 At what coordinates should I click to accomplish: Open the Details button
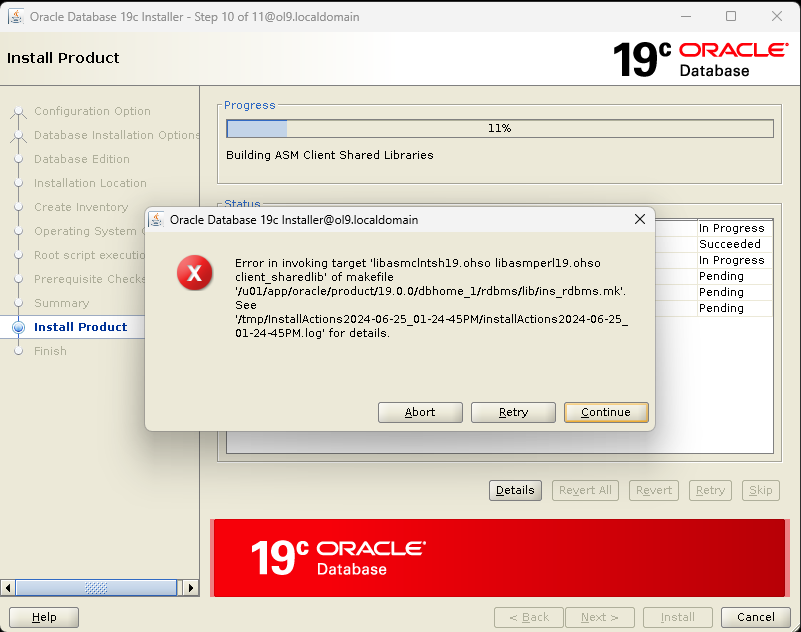pos(515,490)
